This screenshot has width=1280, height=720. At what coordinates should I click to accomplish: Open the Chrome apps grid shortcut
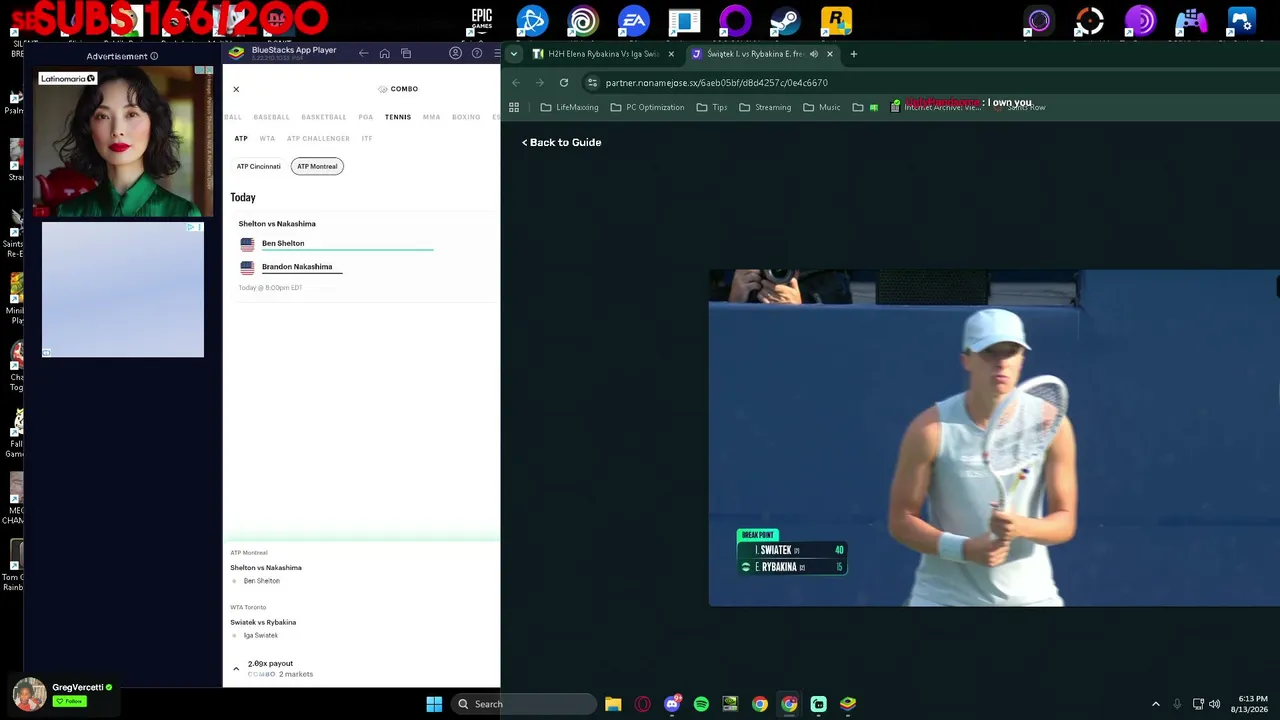click(514, 107)
